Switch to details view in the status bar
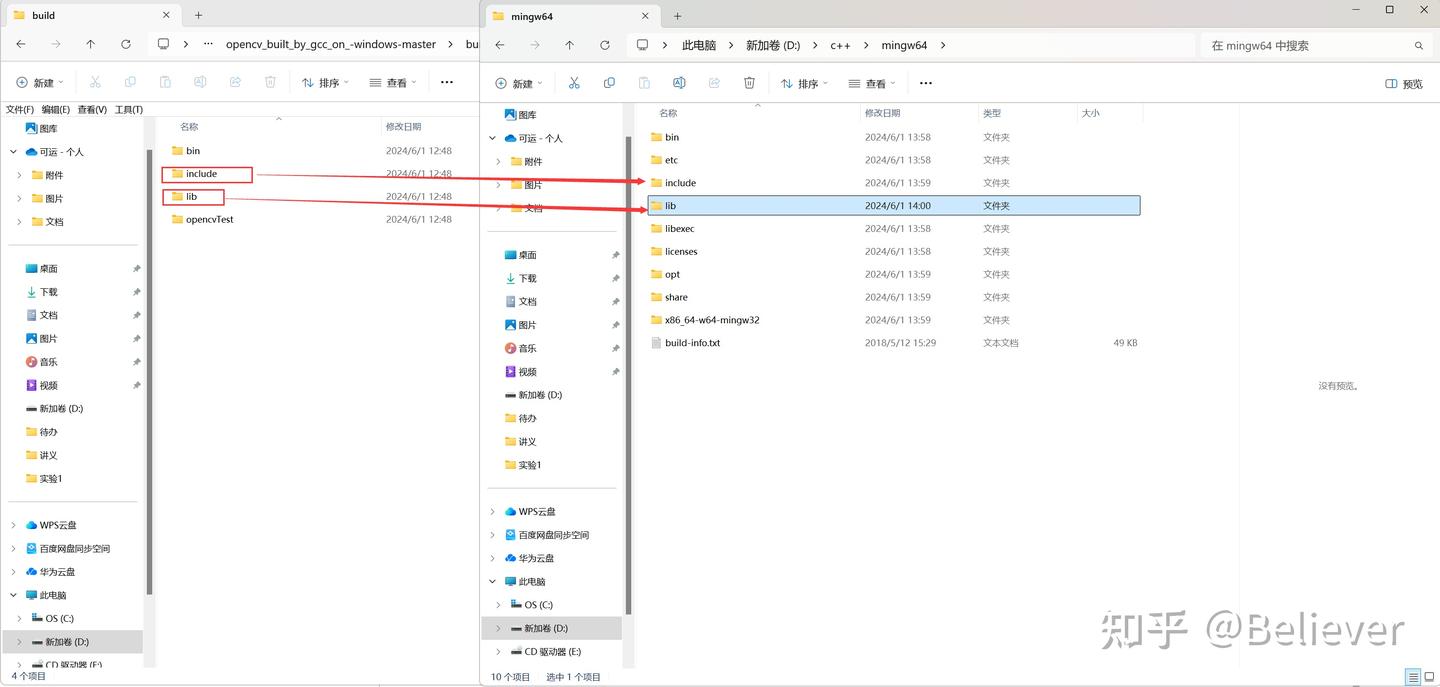 (1413, 677)
